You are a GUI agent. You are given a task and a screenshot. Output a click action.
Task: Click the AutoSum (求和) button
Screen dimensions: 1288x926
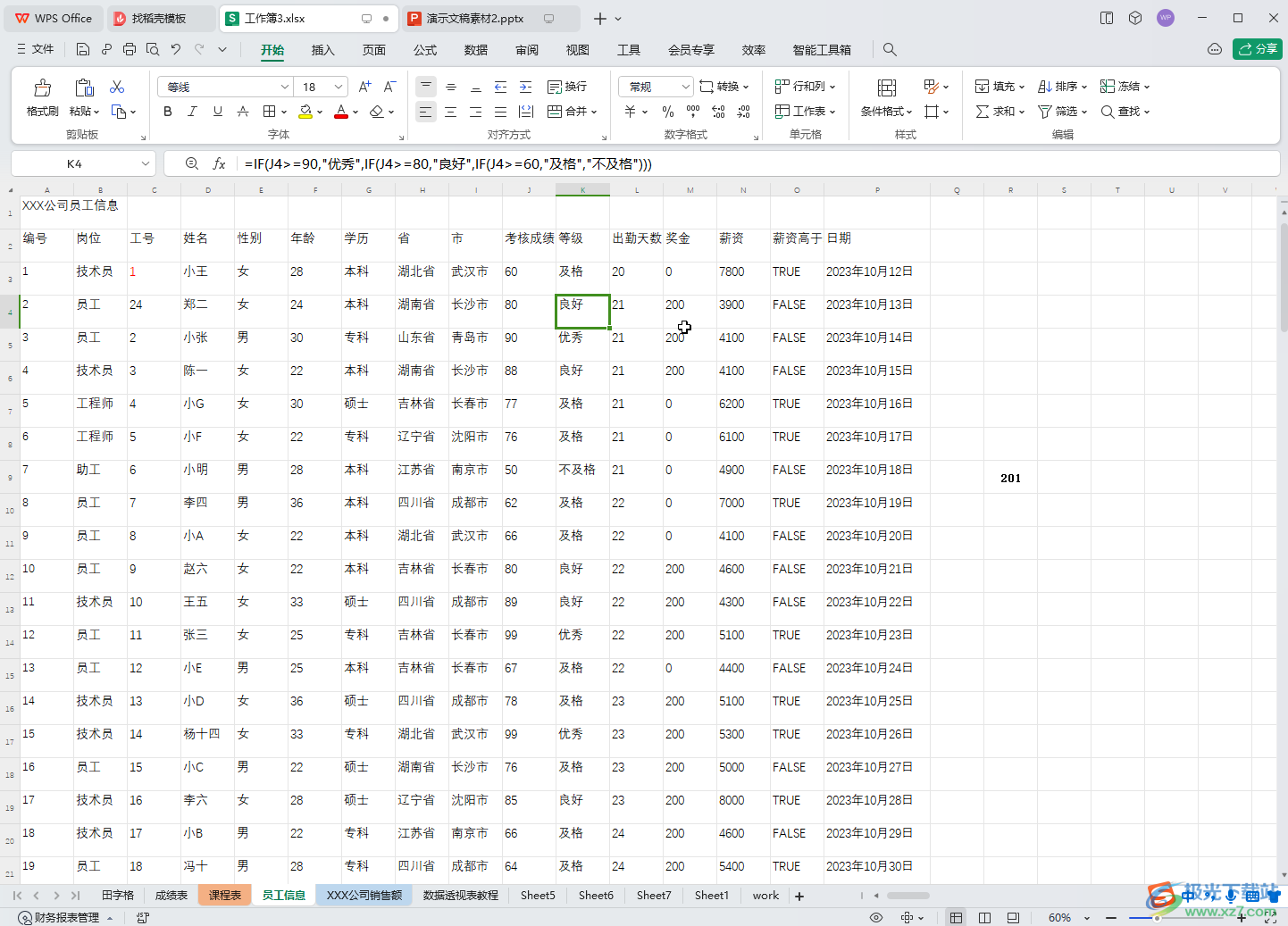coord(999,112)
